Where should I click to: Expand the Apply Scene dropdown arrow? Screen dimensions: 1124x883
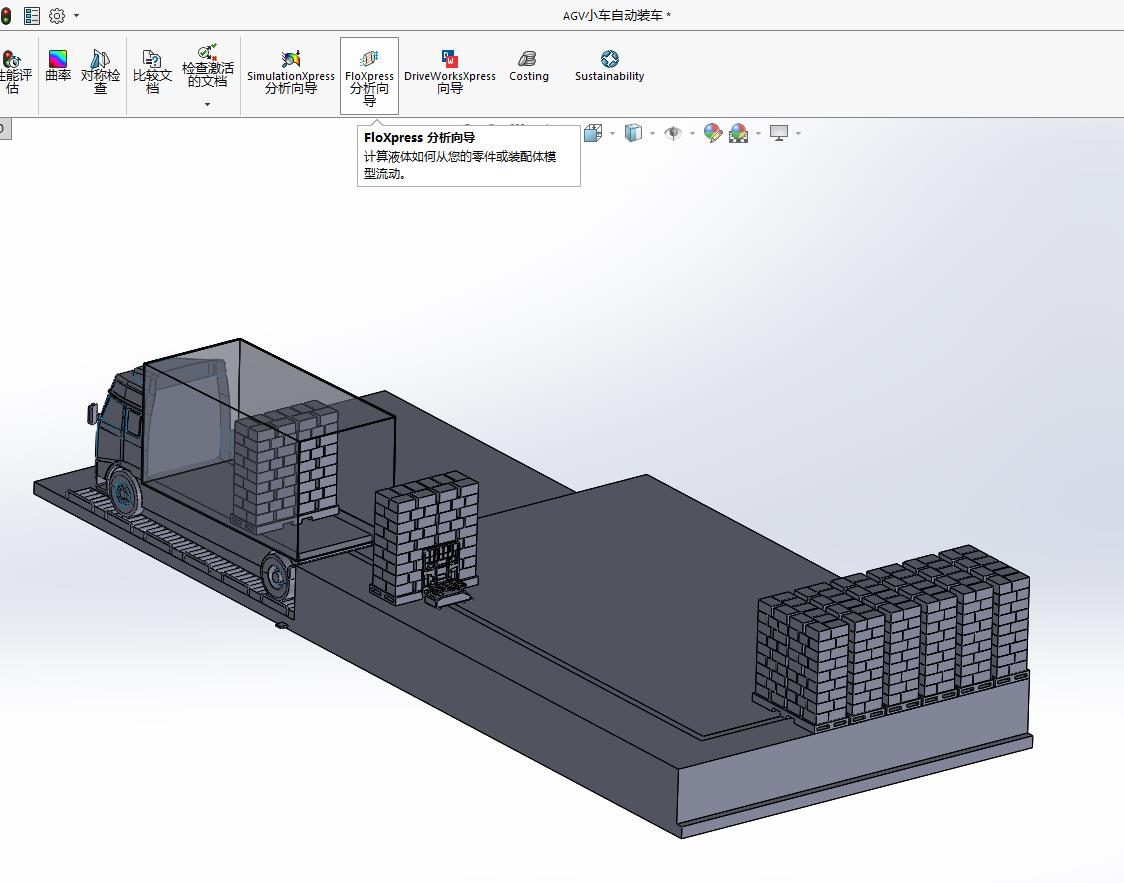tap(758, 133)
